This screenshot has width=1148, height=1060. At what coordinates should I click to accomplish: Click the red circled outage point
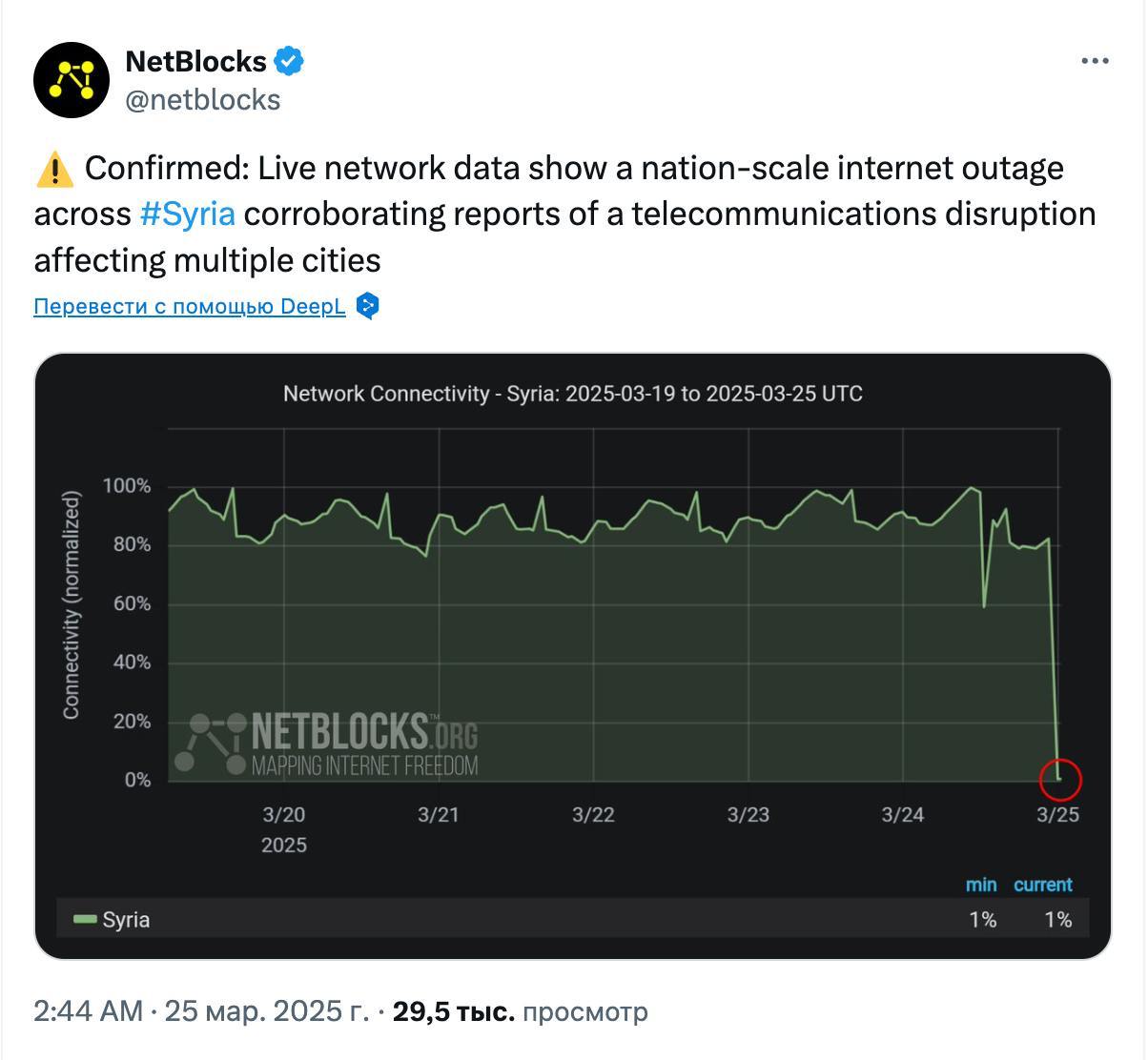coord(1060,779)
